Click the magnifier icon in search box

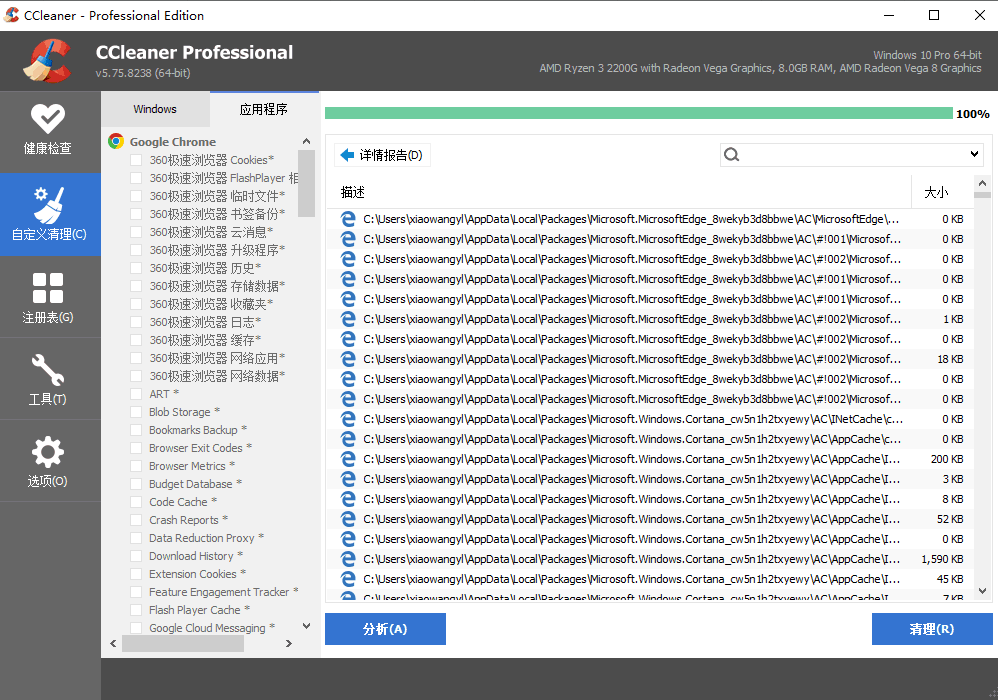tap(731, 155)
